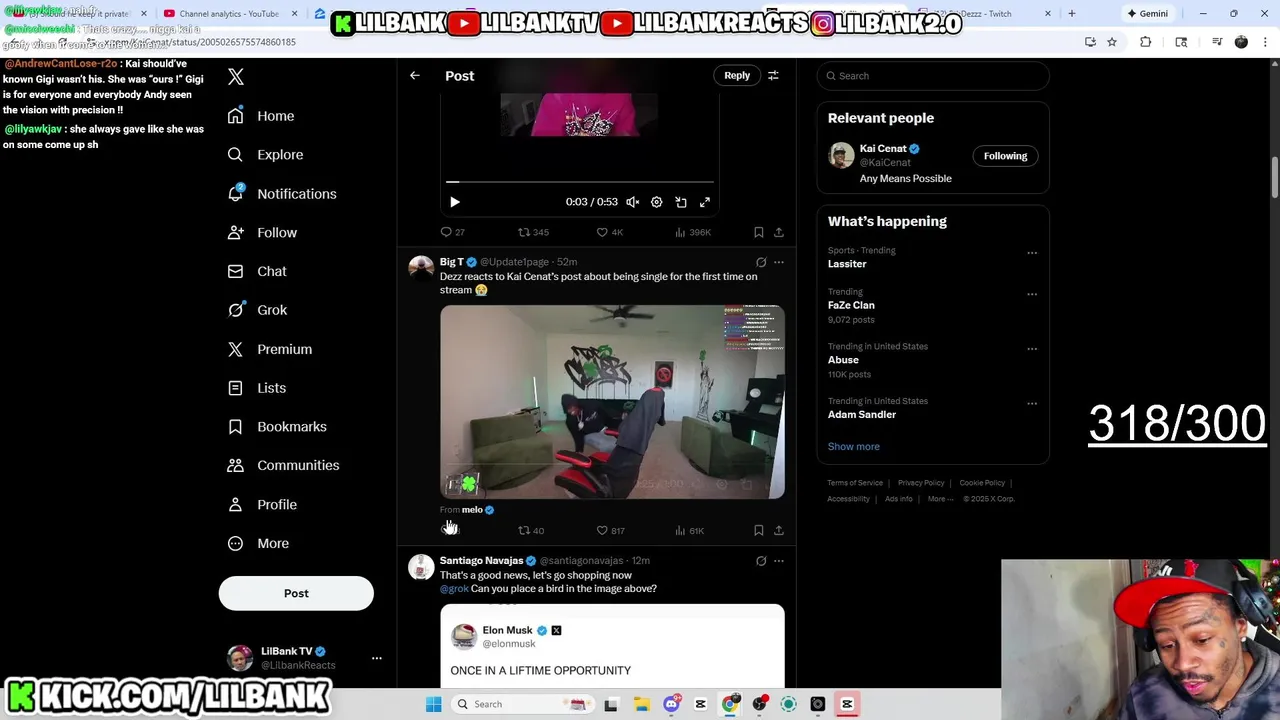
Task: Click the Premium sidebar item
Action: pyautogui.click(x=270, y=349)
